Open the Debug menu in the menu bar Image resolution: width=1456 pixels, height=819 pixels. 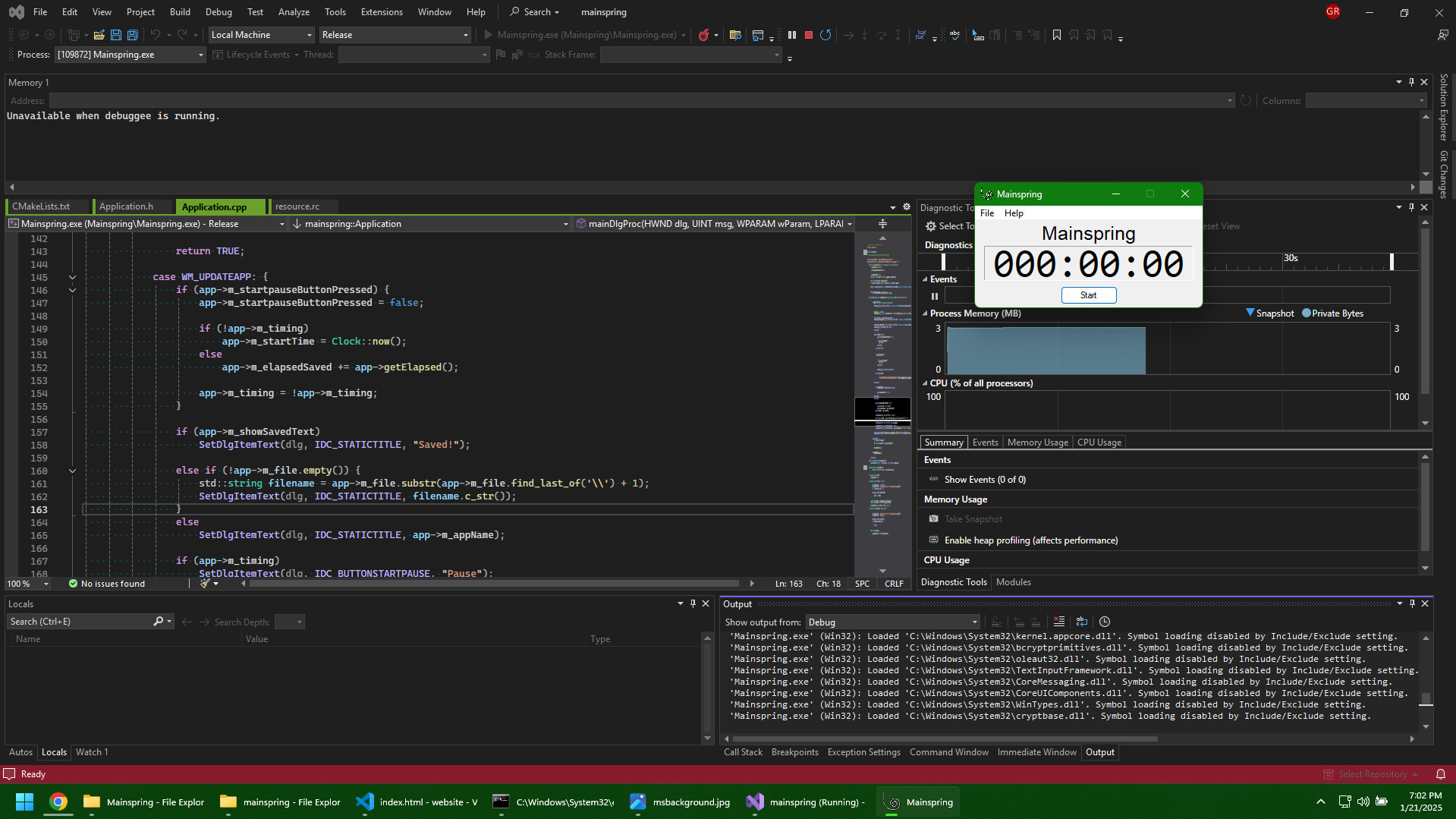(x=219, y=12)
